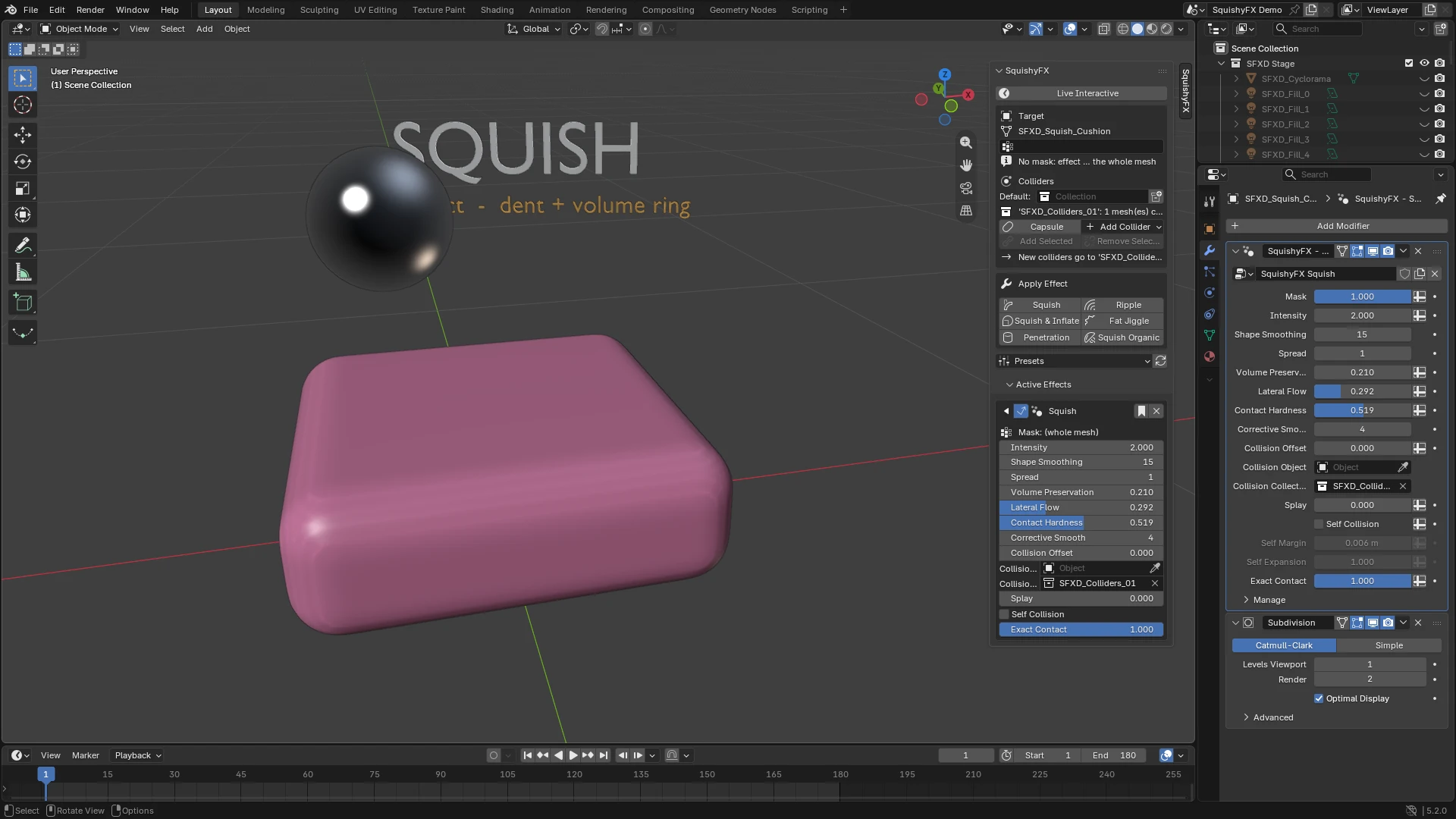Jump to timeline start frame
1456x819 pixels.
(528, 755)
